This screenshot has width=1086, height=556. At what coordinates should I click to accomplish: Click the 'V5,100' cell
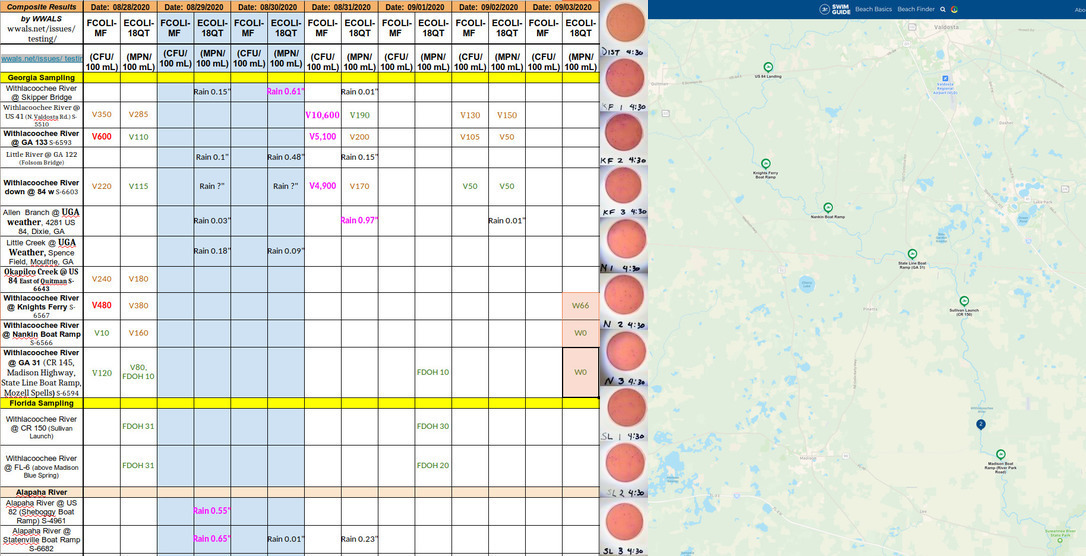pyautogui.click(x=323, y=137)
